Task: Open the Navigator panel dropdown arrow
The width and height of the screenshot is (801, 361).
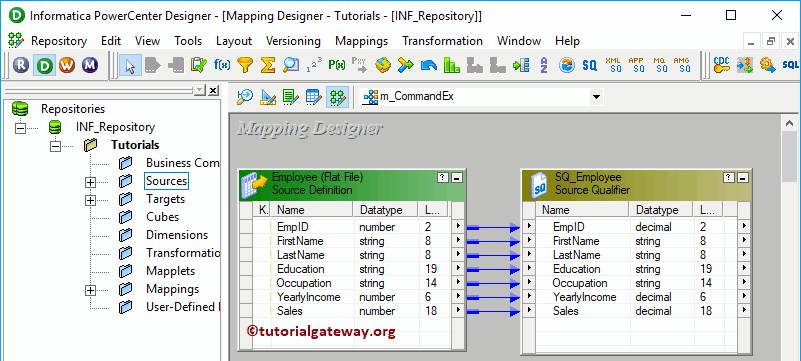Action: pyautogui.click(x=200, y=90)
